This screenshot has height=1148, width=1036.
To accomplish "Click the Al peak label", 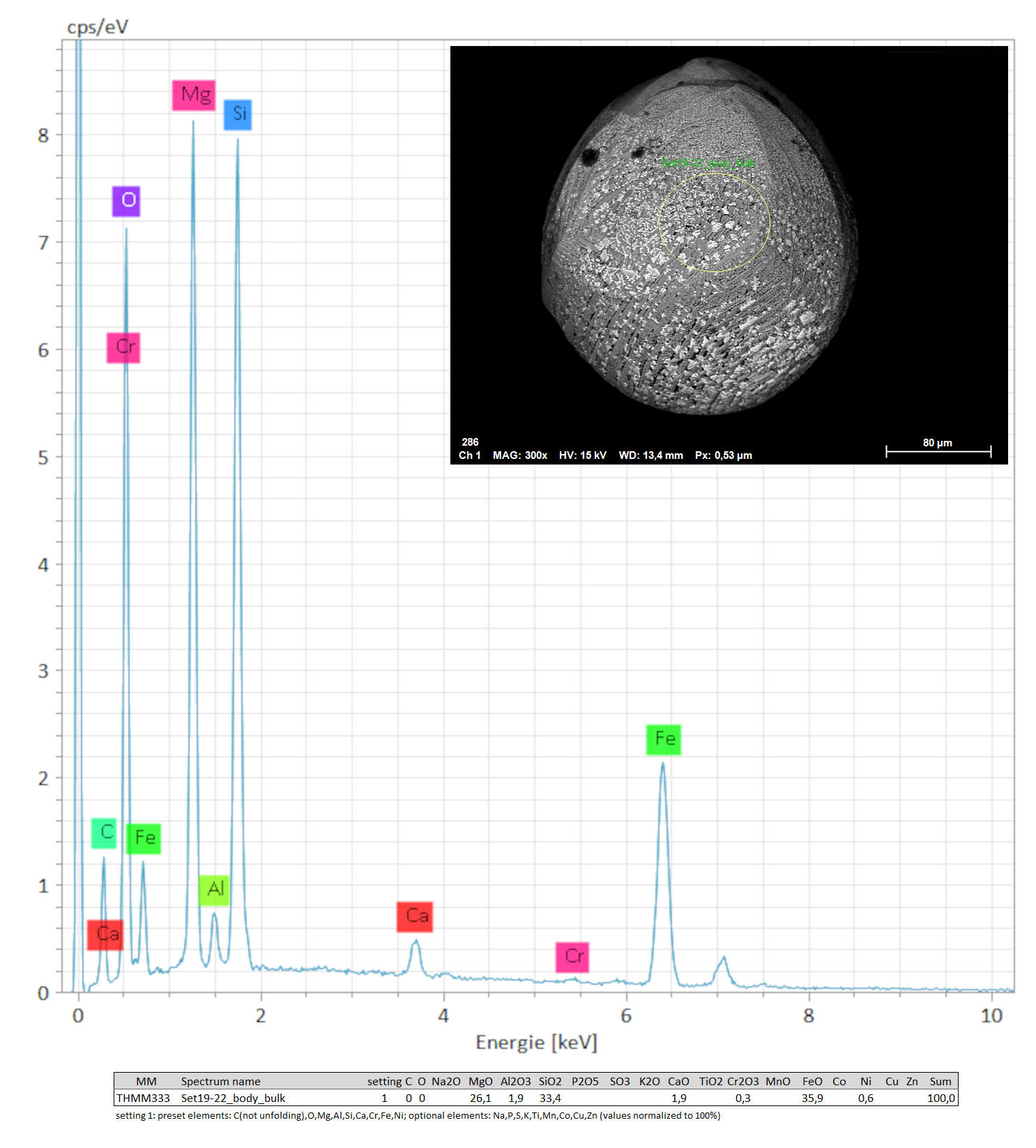I will pyautogui.click(x=214, y=889).
